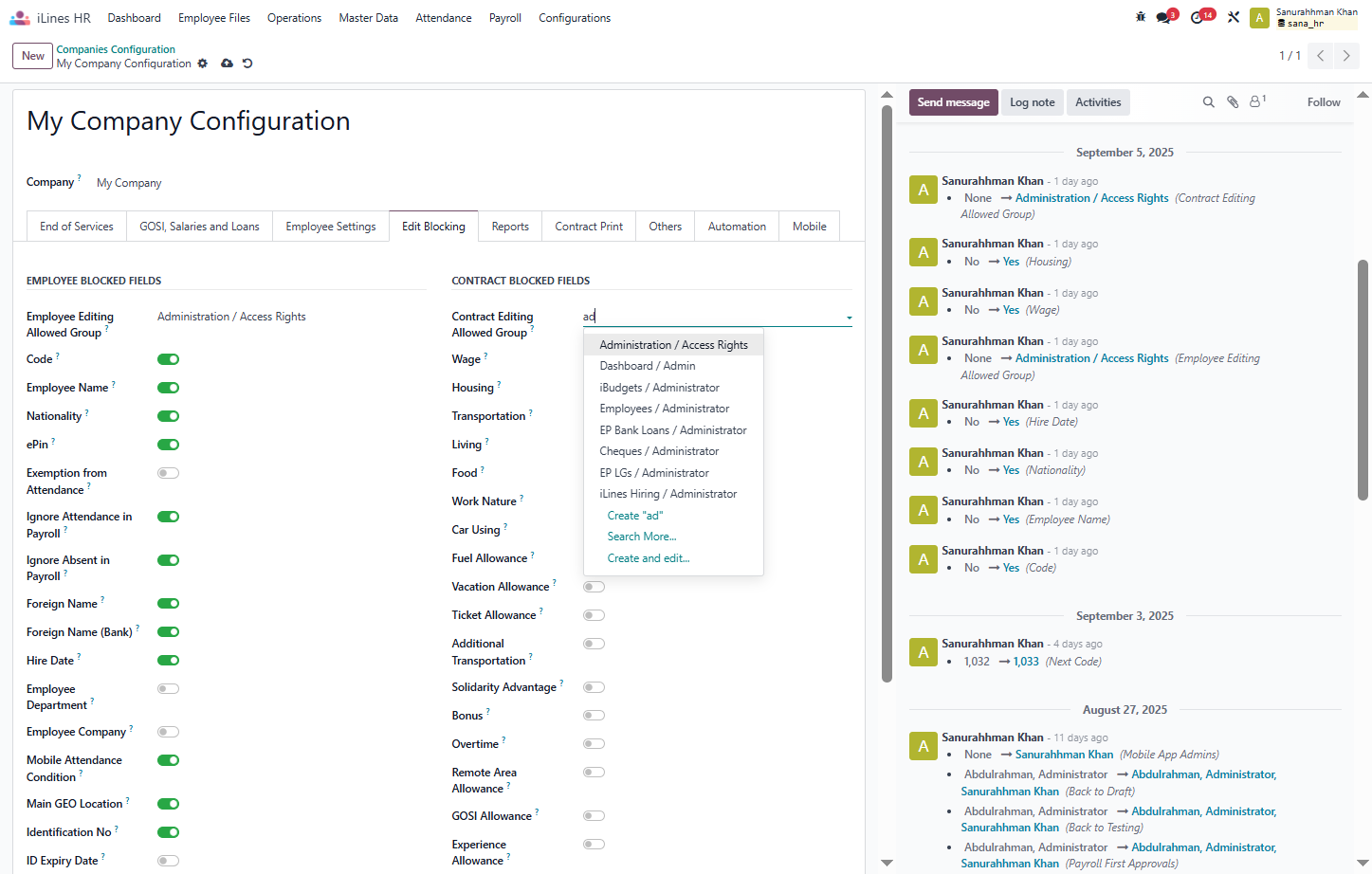The image size is (1372, 874).
Task: Open the followers person icon in chatter
Action: (x=1257, y=101)
